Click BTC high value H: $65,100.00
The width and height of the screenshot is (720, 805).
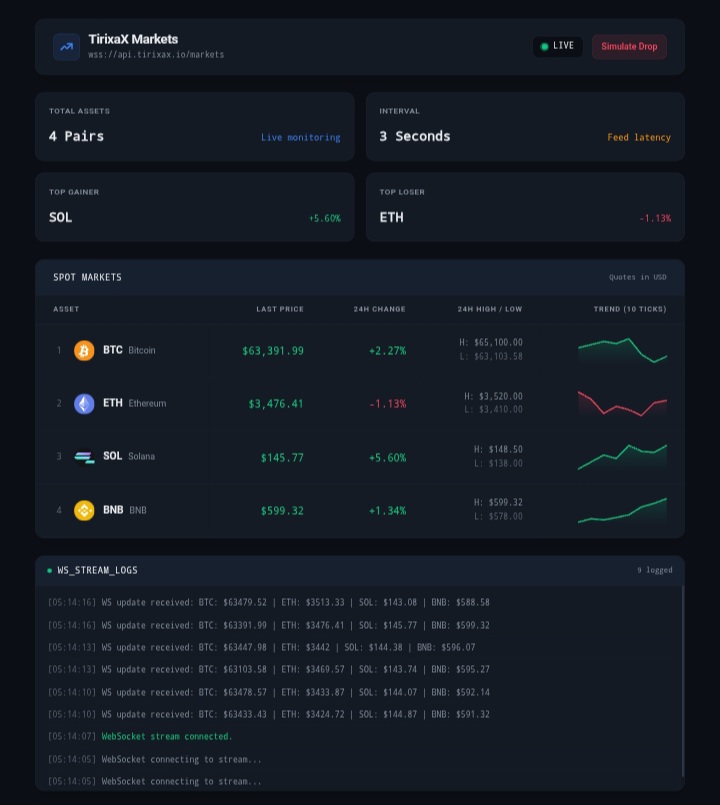point(490,342)
